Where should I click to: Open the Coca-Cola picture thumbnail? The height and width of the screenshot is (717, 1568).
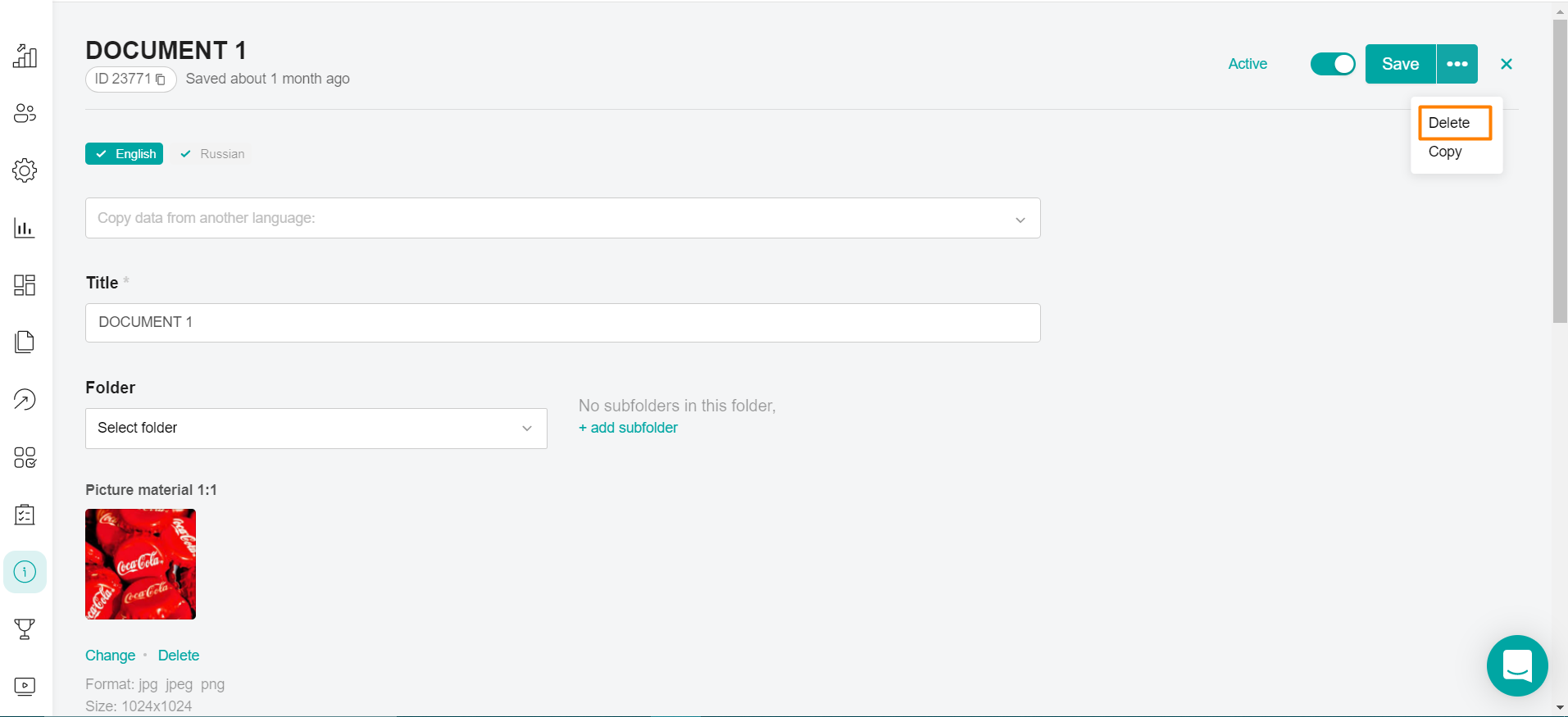click(x=140, y=564)
